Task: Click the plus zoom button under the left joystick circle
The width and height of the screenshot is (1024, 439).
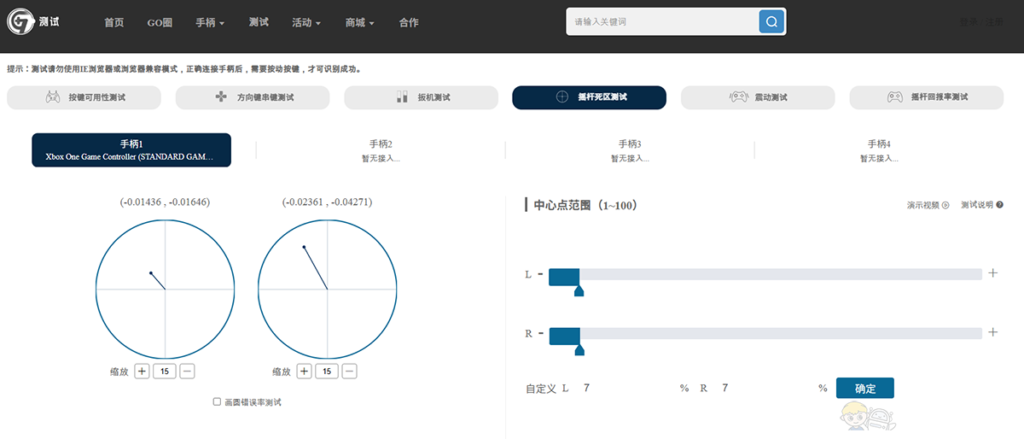Action: [x=141, y=371]
